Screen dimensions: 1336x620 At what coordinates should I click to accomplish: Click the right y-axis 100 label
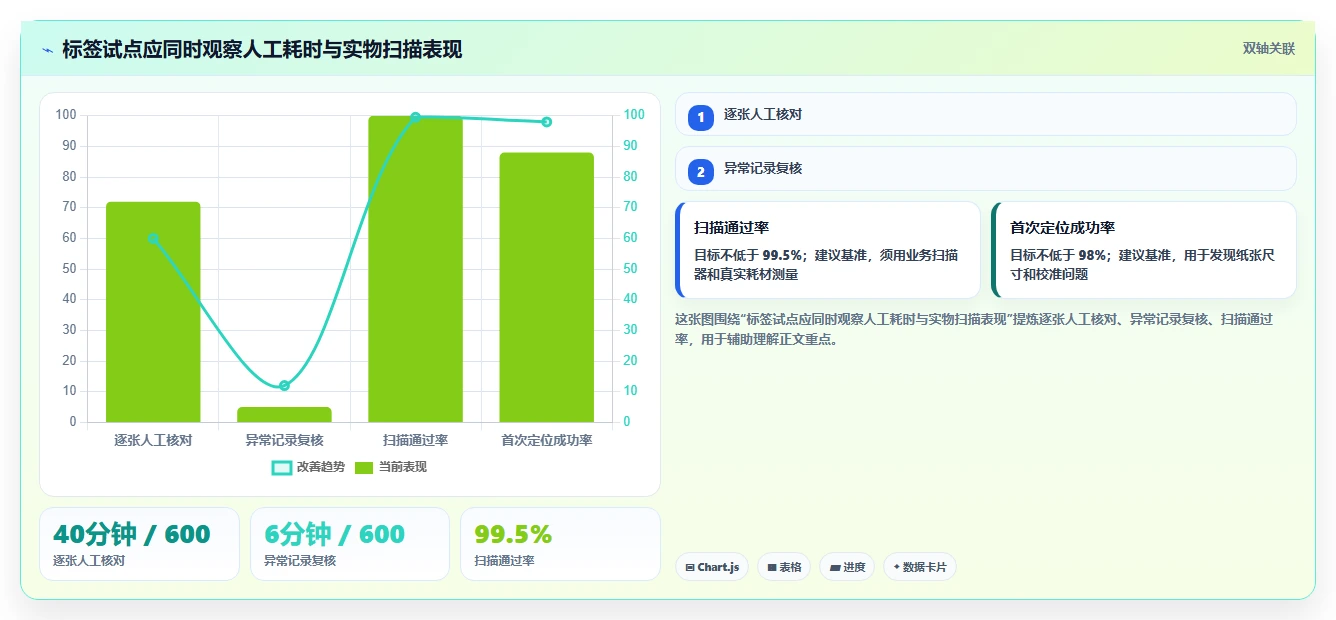coord(633,115)
